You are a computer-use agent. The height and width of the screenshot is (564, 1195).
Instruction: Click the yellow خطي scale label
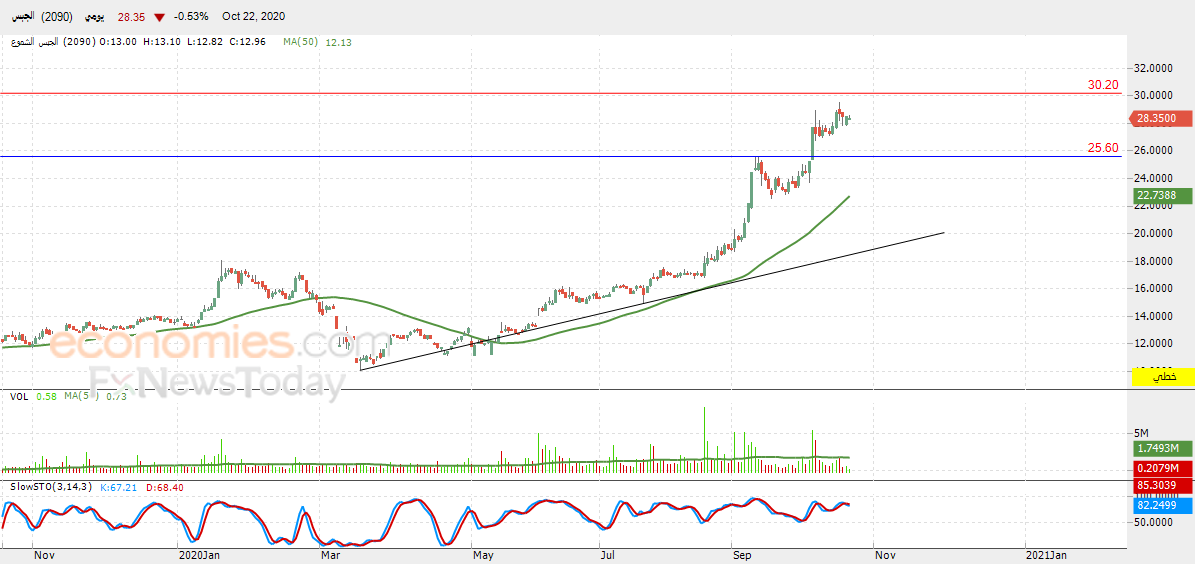pyautogui.click(x=1163, y=376)
